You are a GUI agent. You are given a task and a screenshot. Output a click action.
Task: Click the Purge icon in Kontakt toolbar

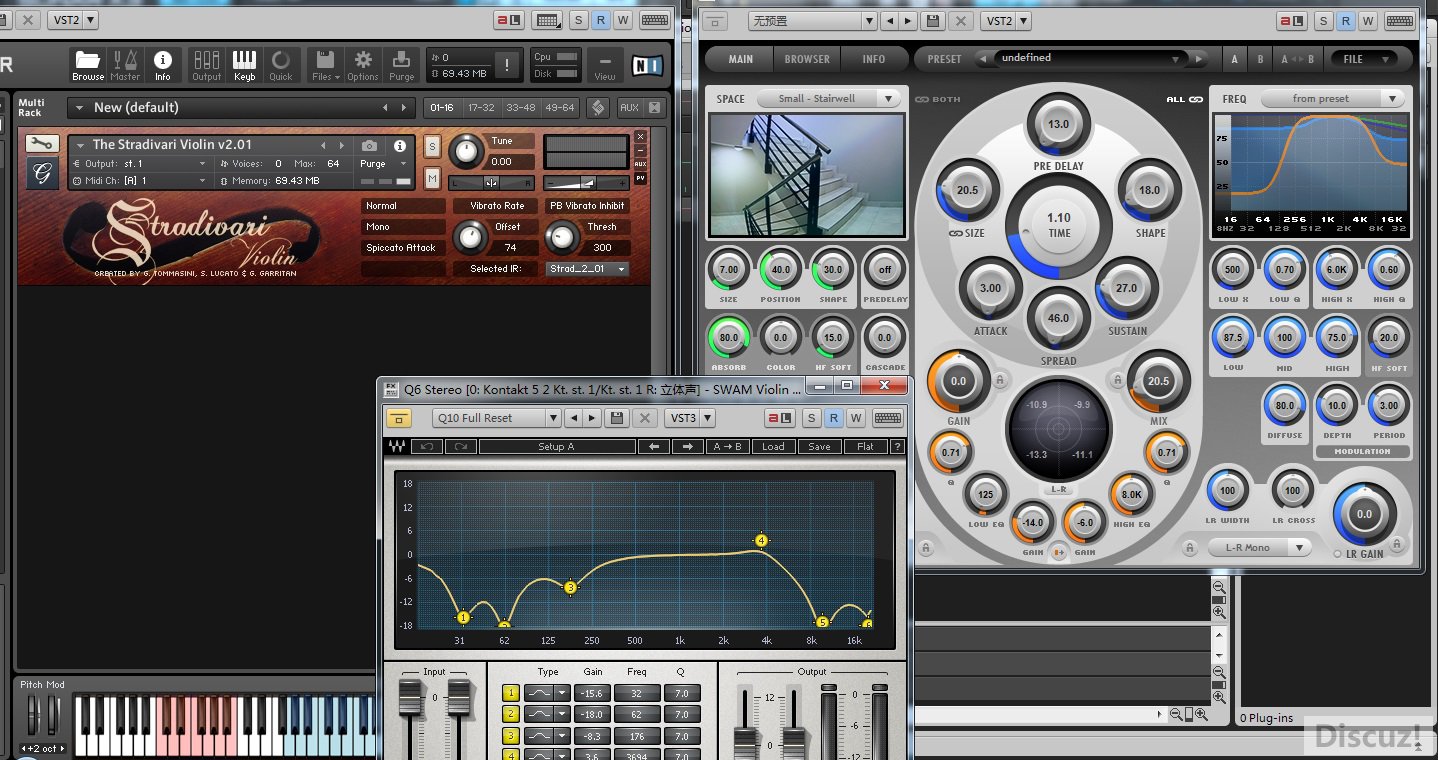tap(401, 66)
